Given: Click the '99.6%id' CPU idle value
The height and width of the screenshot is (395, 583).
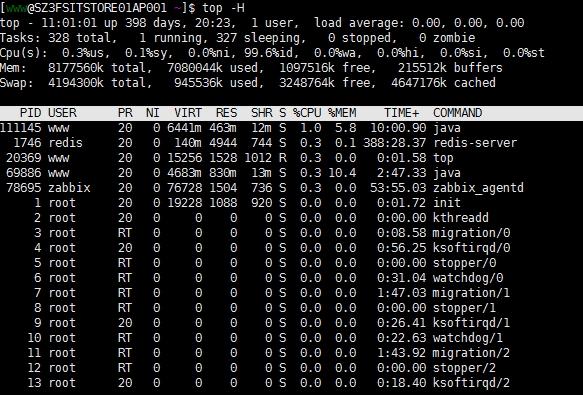Looking at the screenshot, I should [268, 53].
